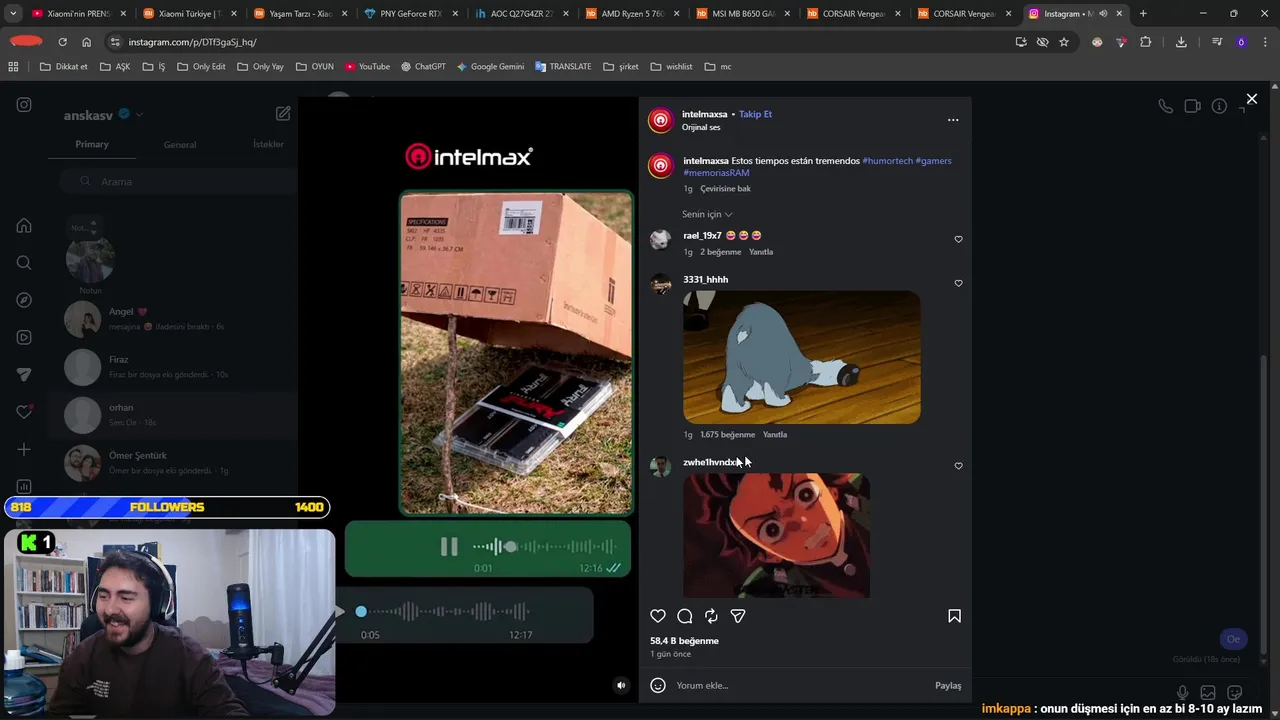Start video call with camera icon

[1192, 106]
